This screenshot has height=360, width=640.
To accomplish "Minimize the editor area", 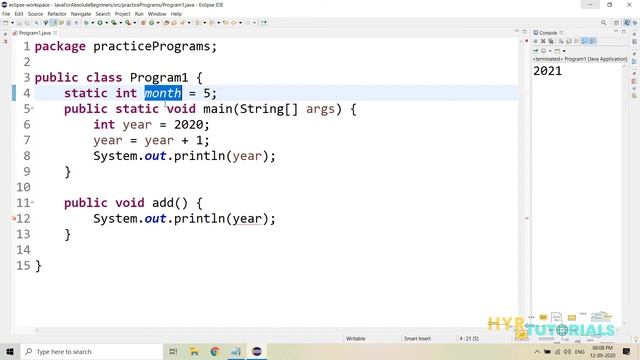I will pos(517,31).
